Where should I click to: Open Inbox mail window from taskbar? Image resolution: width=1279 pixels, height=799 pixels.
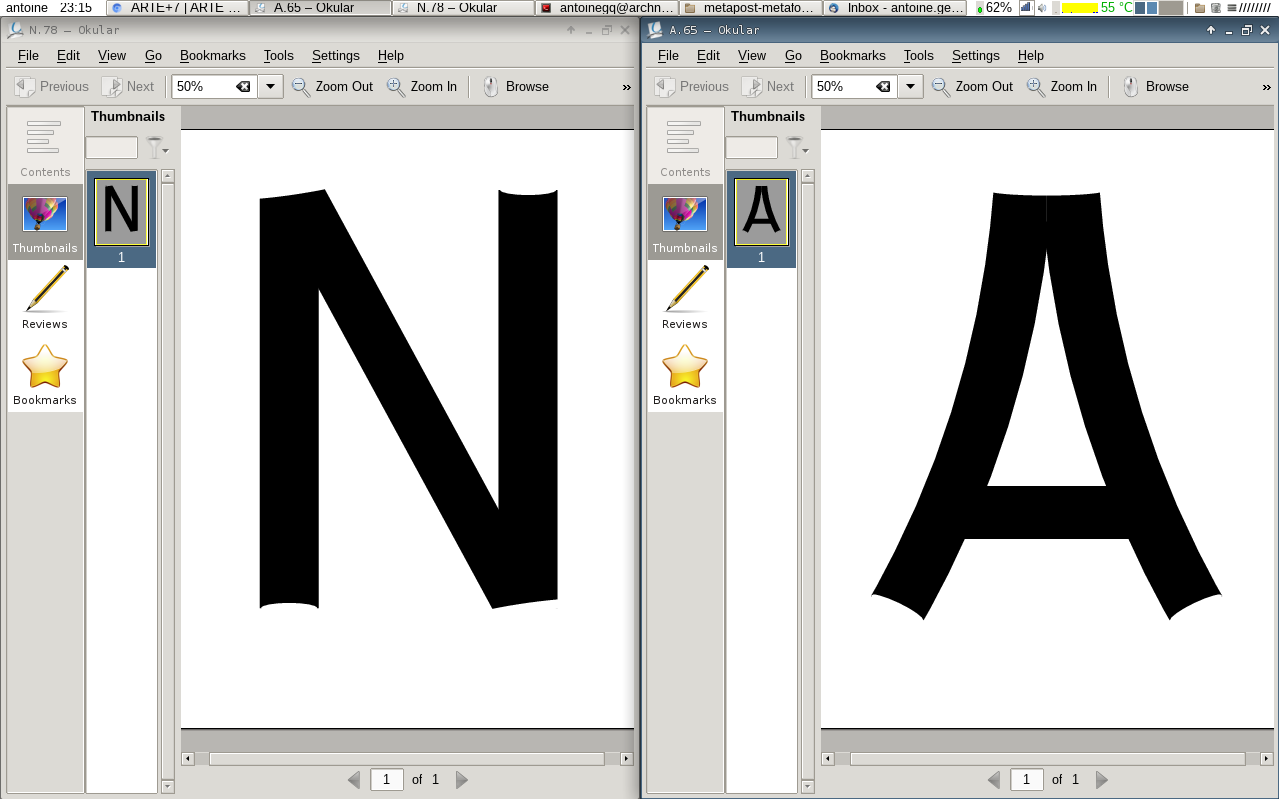[x=896, y=8]
